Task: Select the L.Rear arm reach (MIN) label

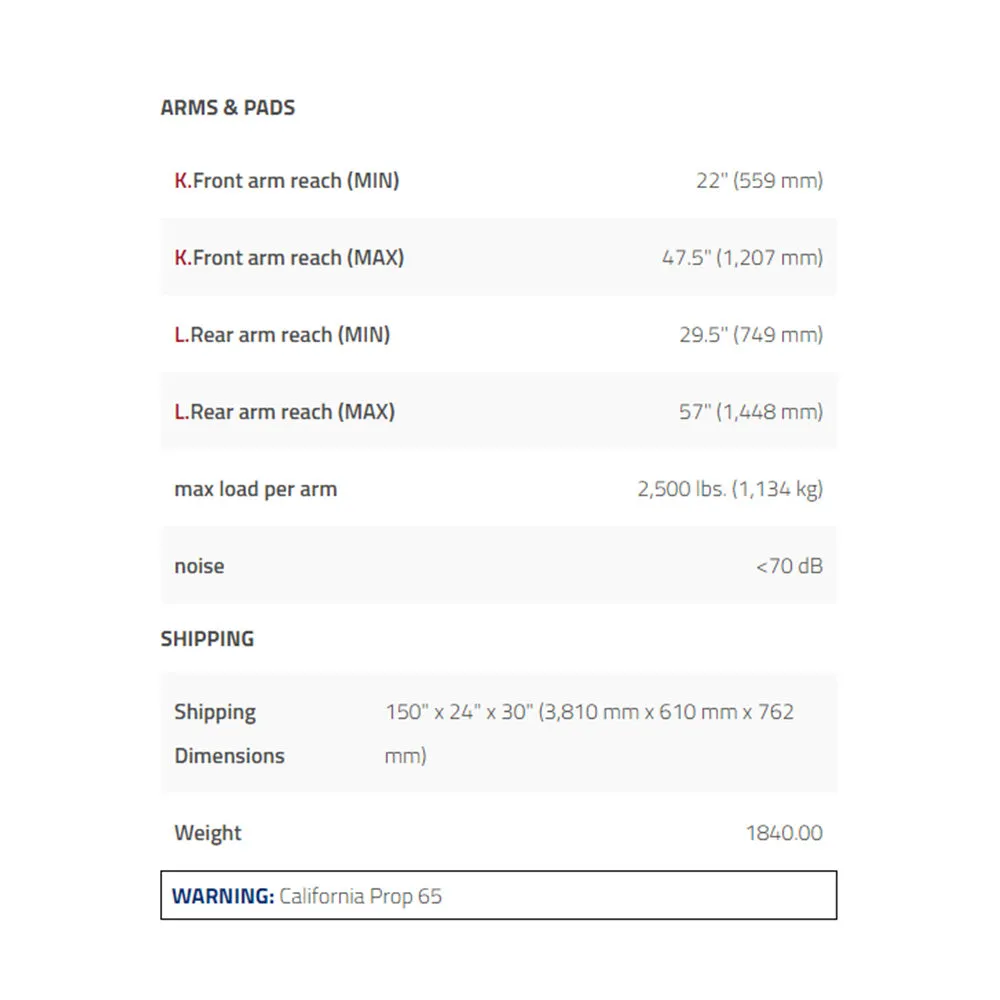Action: tap(282, 335)
